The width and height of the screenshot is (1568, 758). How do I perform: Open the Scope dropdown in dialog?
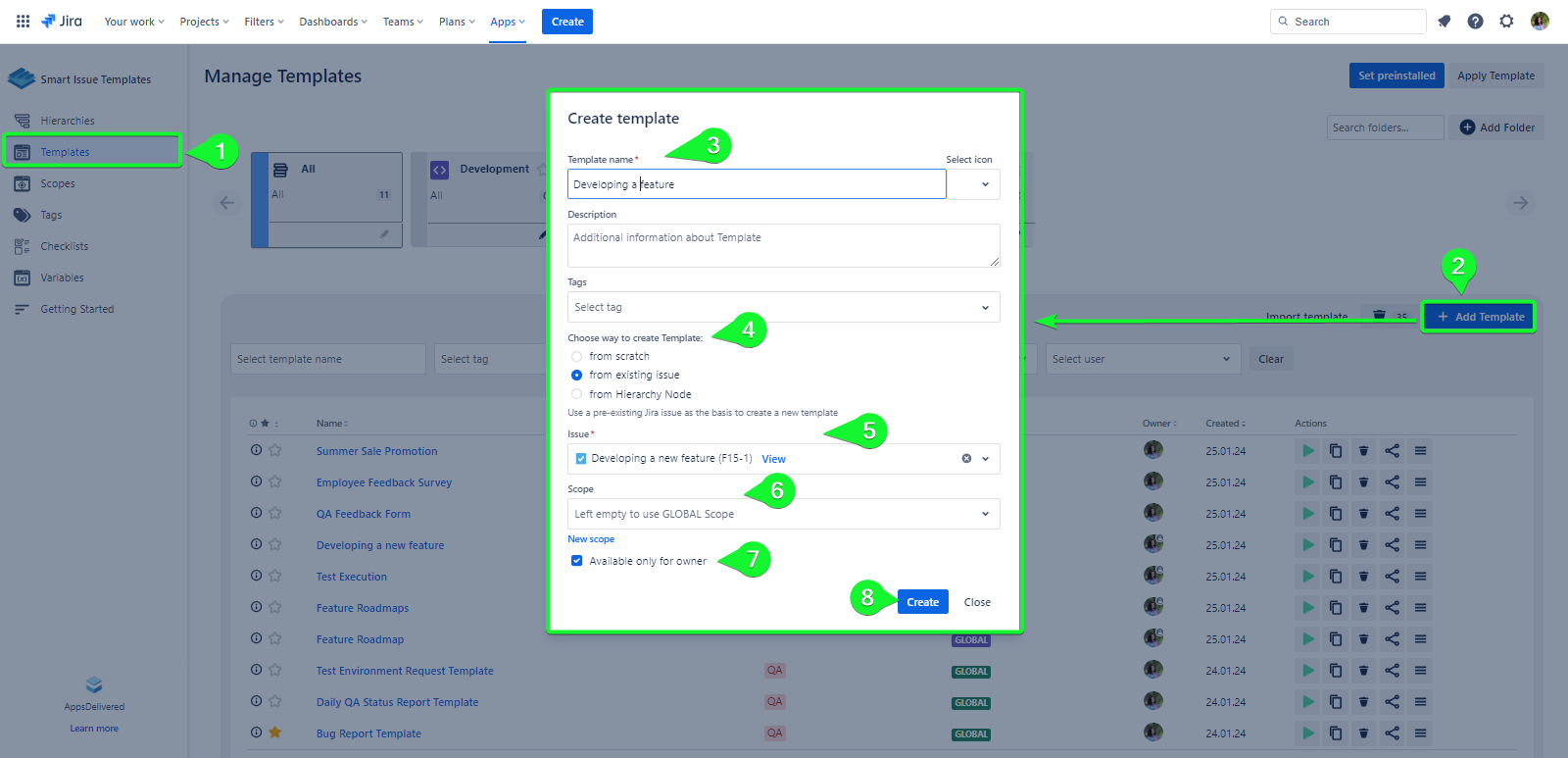[x=783, y=514]
